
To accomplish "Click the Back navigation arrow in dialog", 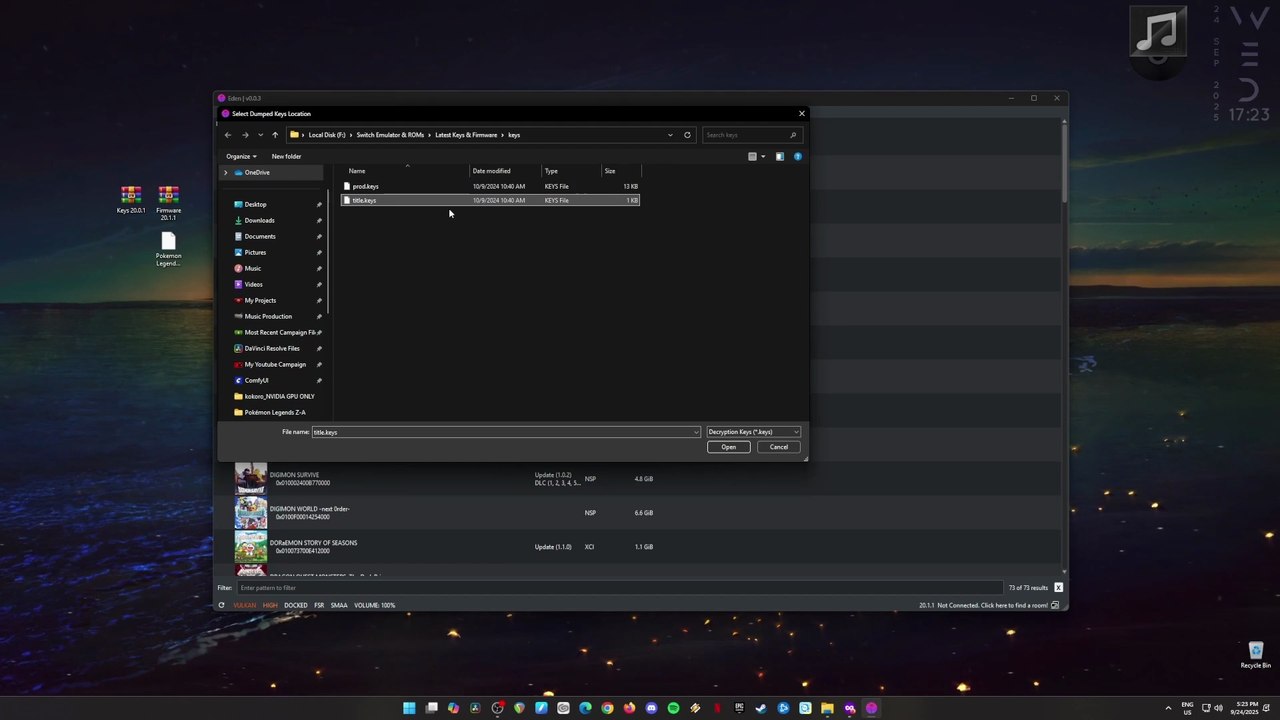I will [228, 135].
